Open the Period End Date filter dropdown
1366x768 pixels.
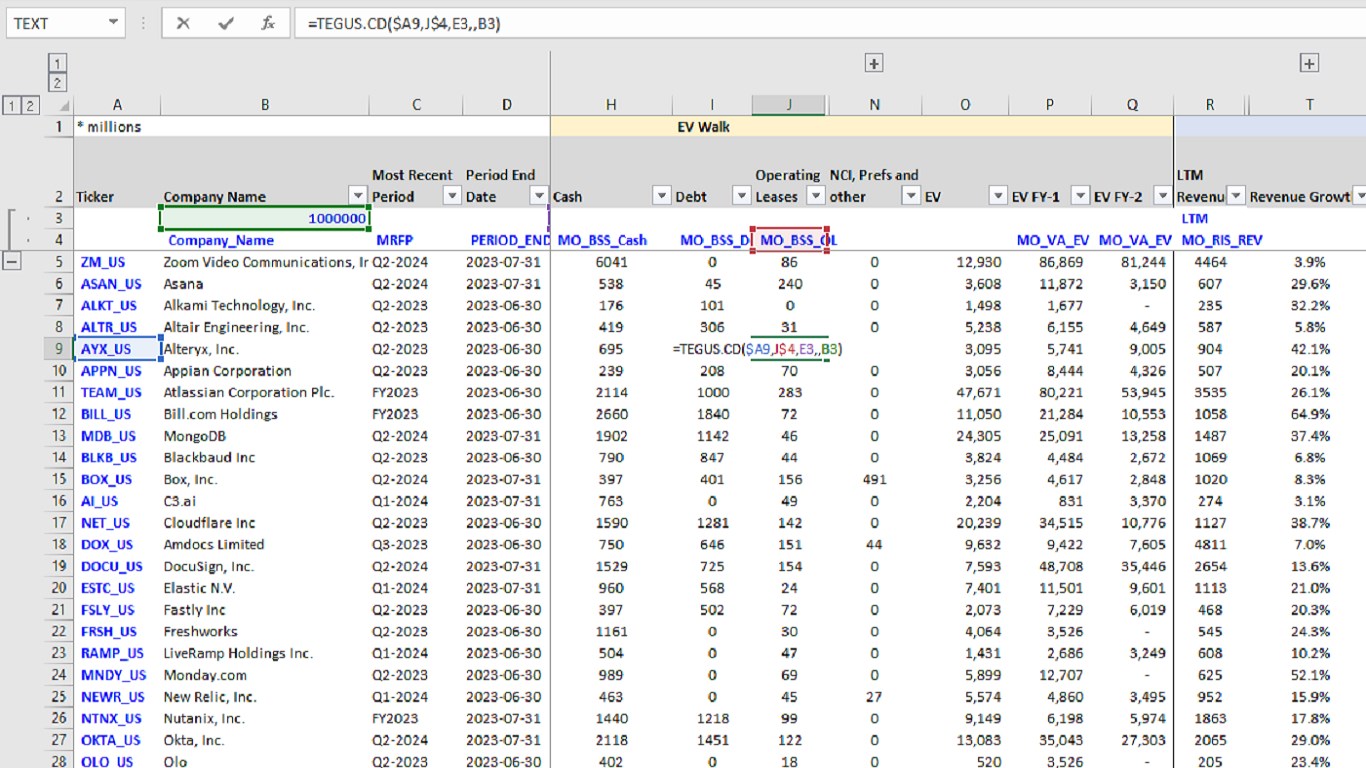[x=539, y=196]
